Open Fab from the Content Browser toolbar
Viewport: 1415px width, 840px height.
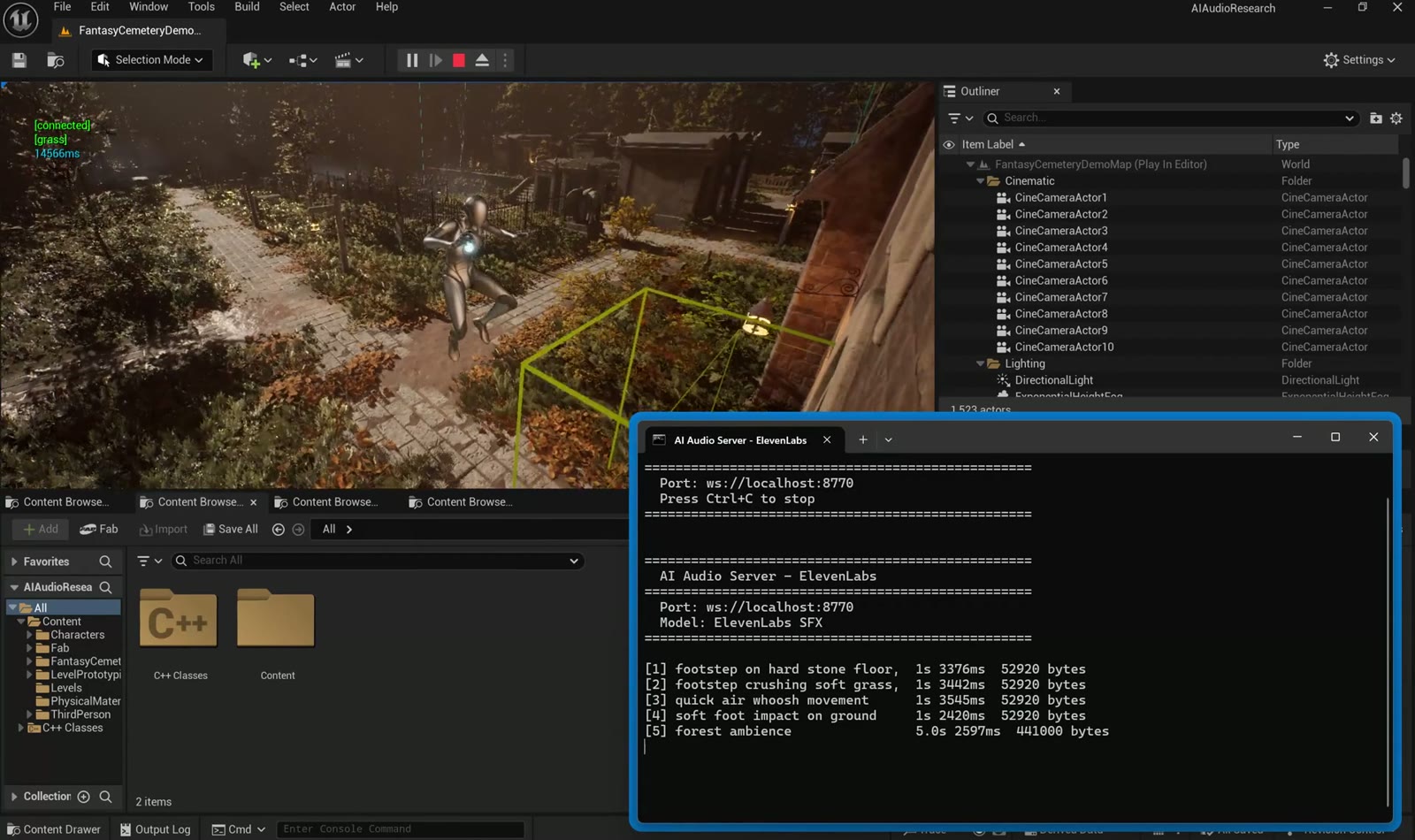point(99,529)
